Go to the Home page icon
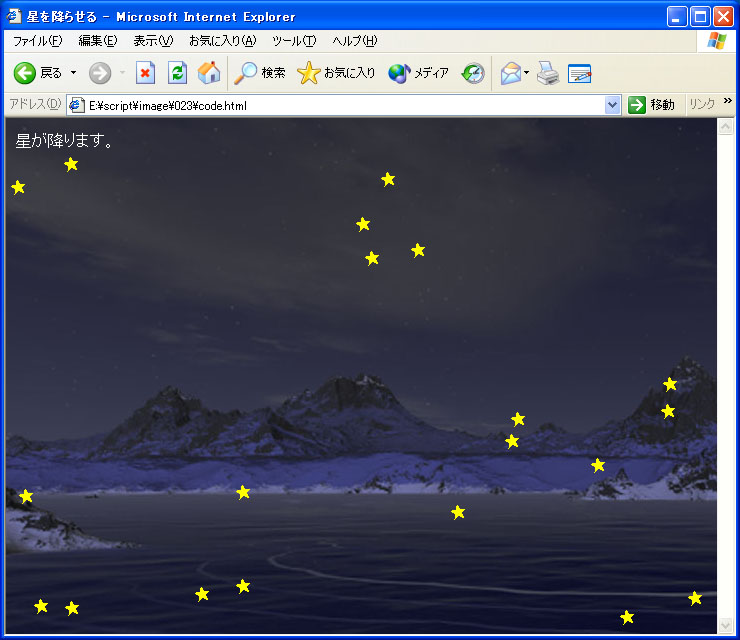740x640 pixels. (209, 73)
